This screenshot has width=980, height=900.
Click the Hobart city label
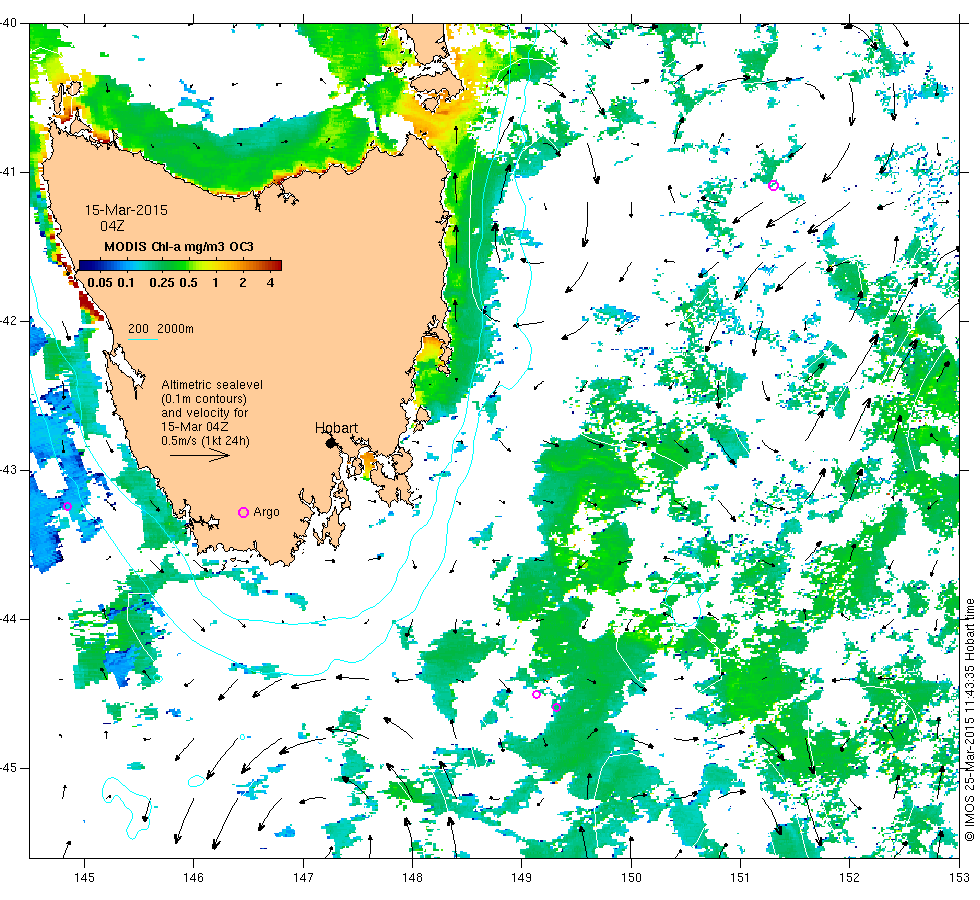point(336,428)
